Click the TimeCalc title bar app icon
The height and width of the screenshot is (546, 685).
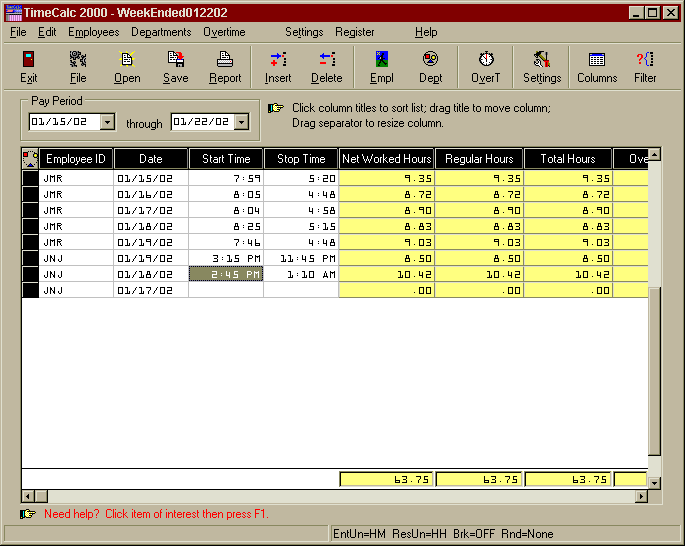(14, 13)
